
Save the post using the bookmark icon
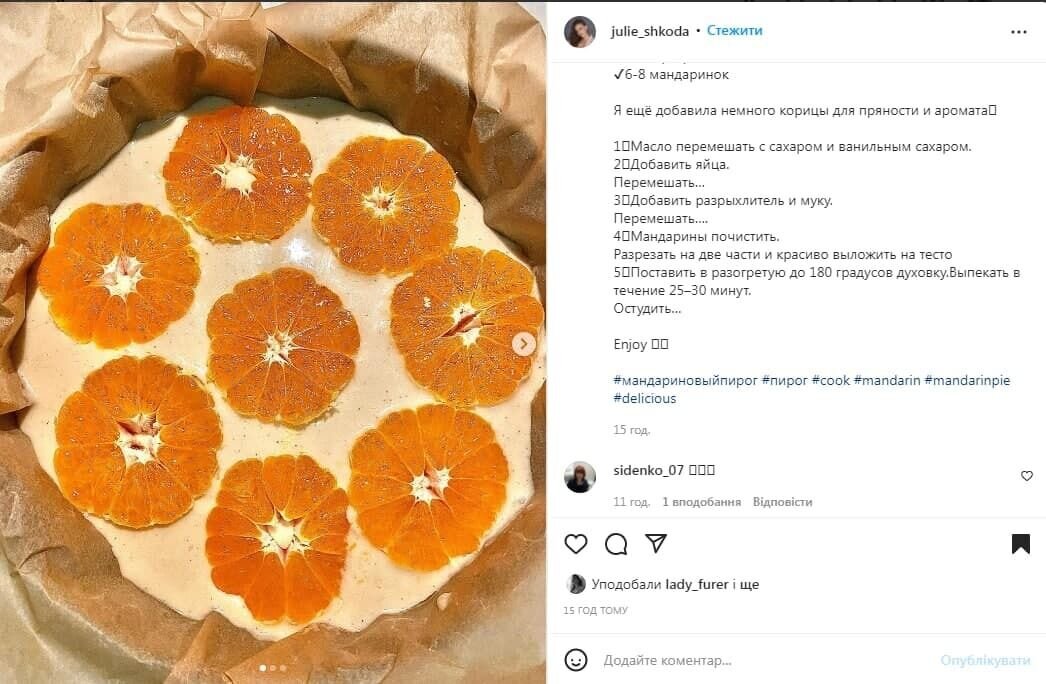[x=1019, y=543]
